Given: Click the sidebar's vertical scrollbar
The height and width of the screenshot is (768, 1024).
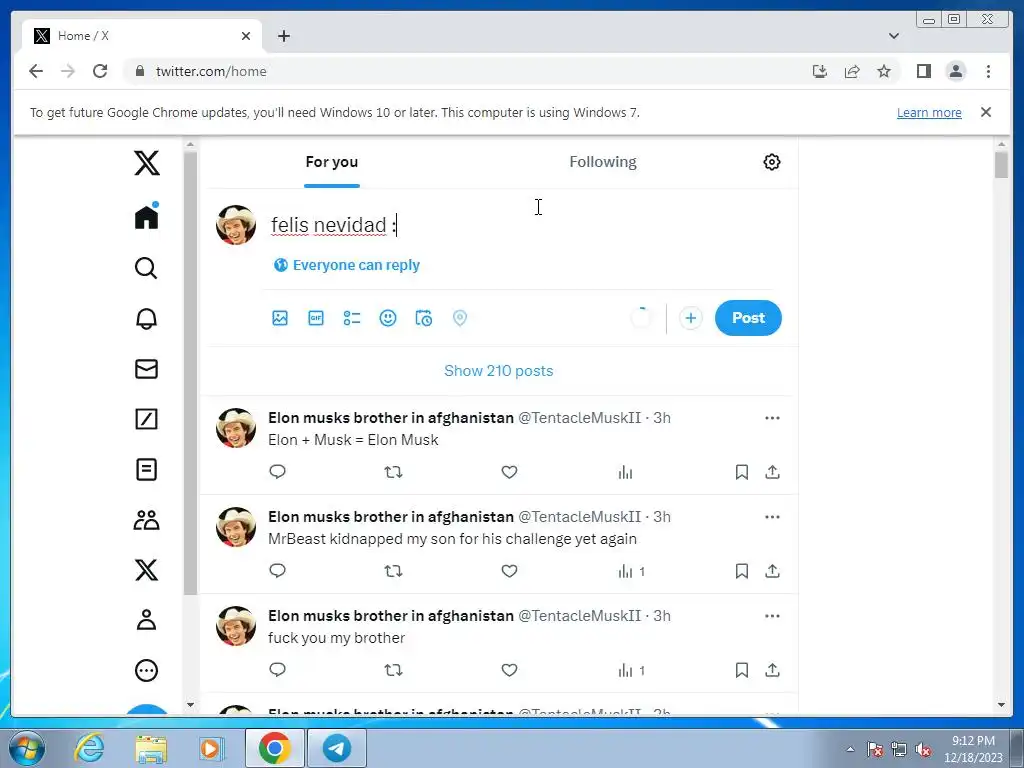Looking at the screenshot, I should (191, 373).
